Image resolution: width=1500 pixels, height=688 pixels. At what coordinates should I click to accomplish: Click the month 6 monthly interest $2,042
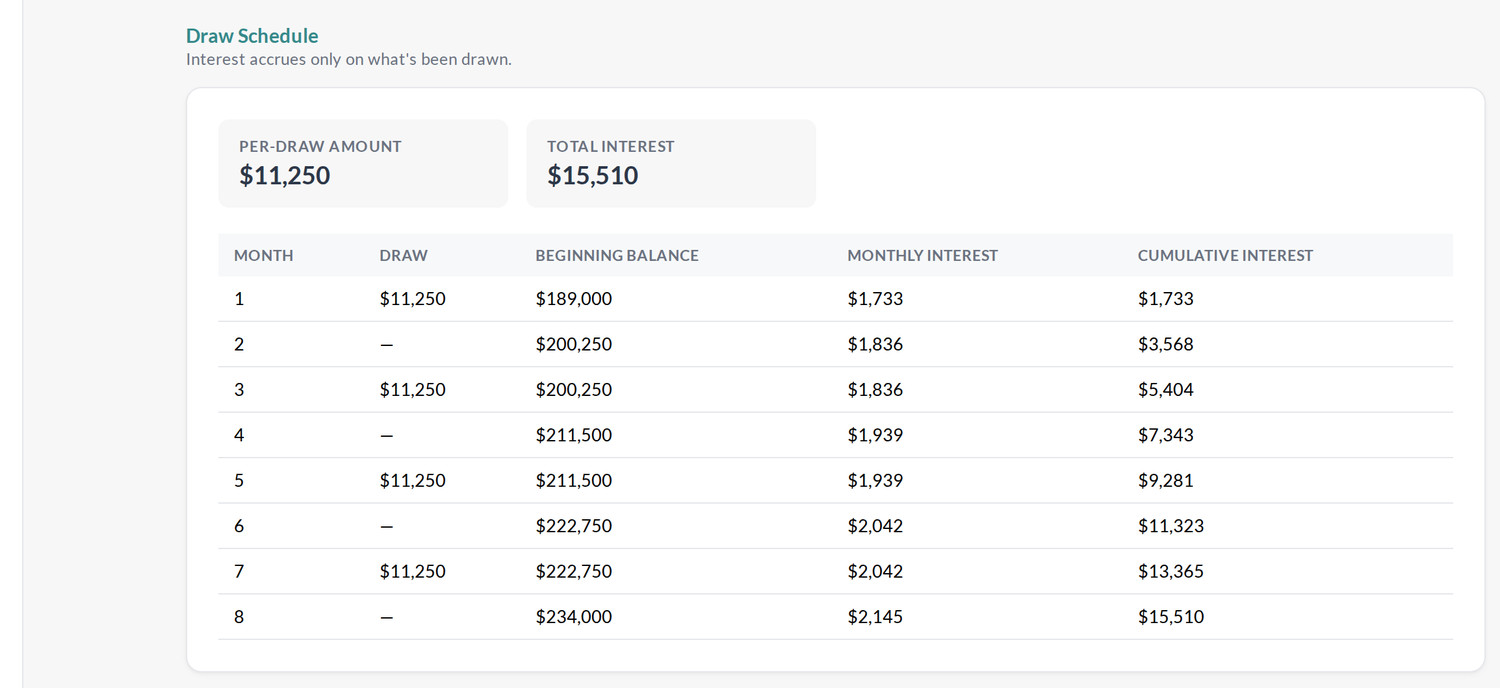pos(875,526)
